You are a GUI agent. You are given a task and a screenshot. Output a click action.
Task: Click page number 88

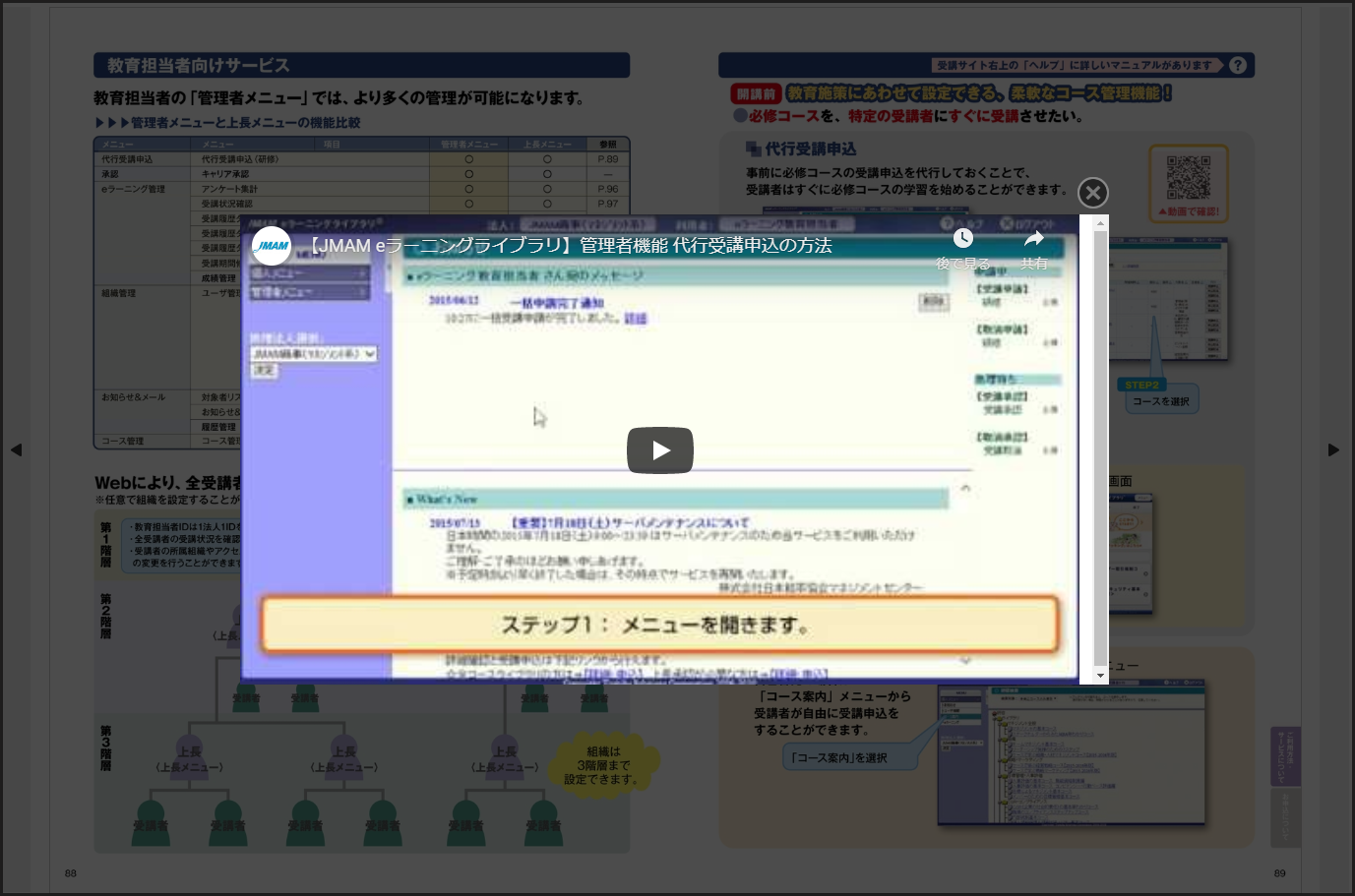(x=71, y=873)
